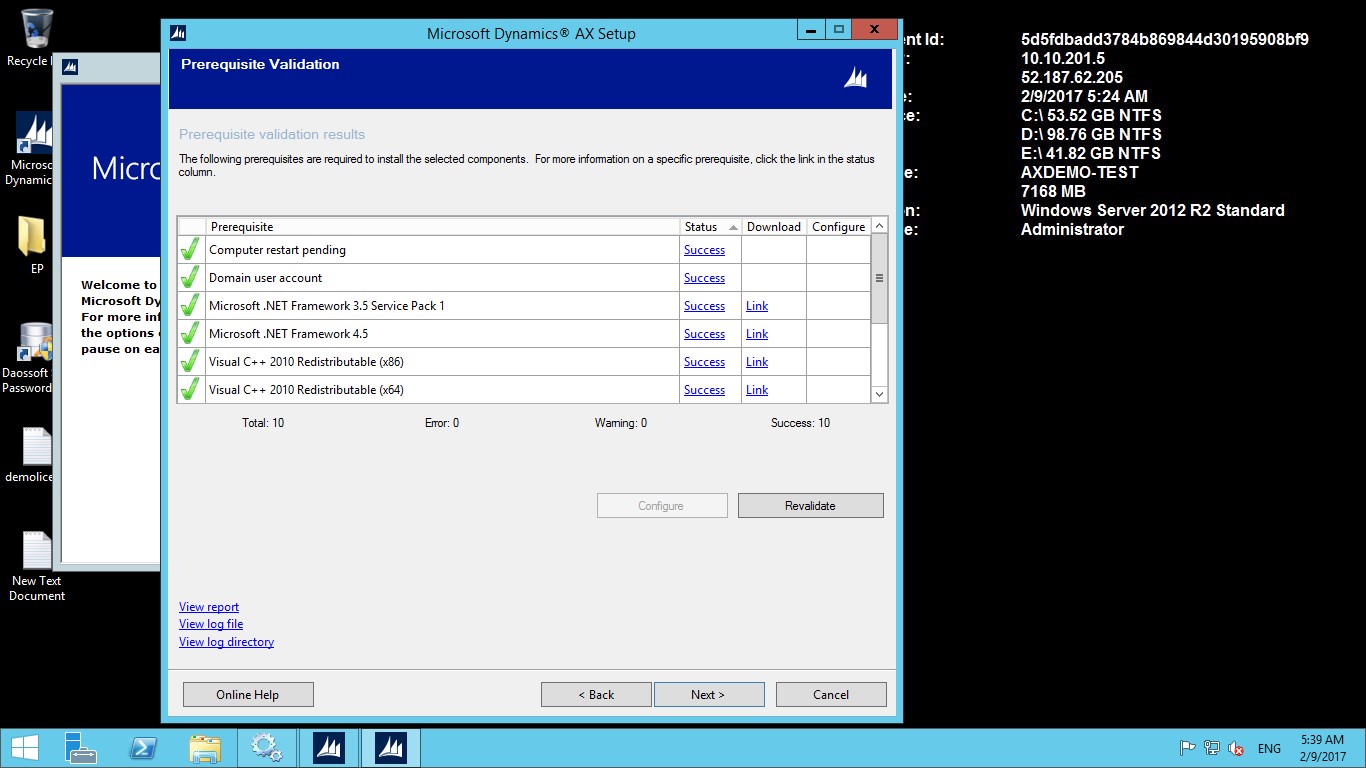Open the demolice text file icon
The width and height of the screenshot is (1366, 768).
click(x=30, y=456)
